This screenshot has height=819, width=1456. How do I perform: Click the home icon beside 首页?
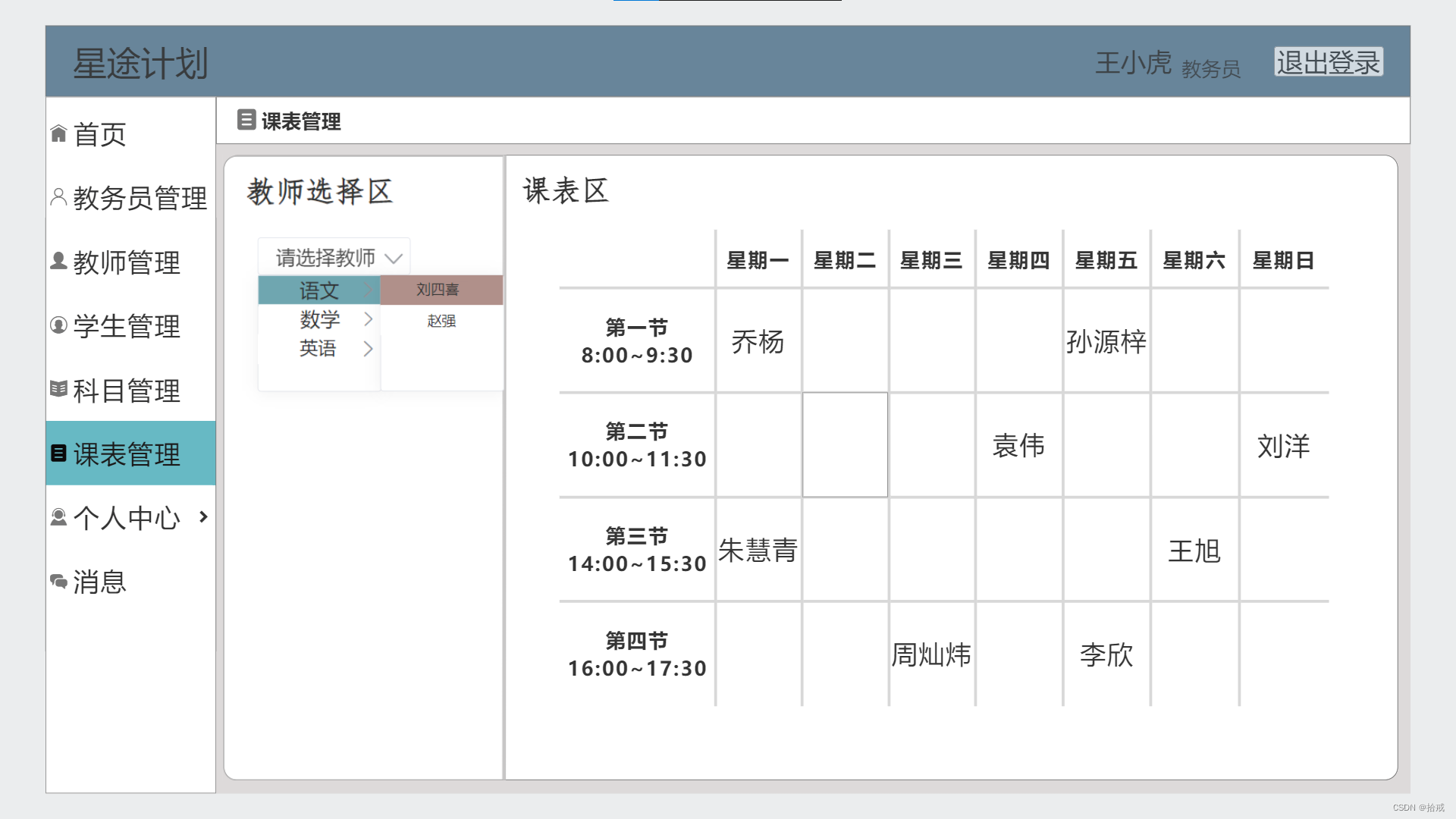coord(58,134)
